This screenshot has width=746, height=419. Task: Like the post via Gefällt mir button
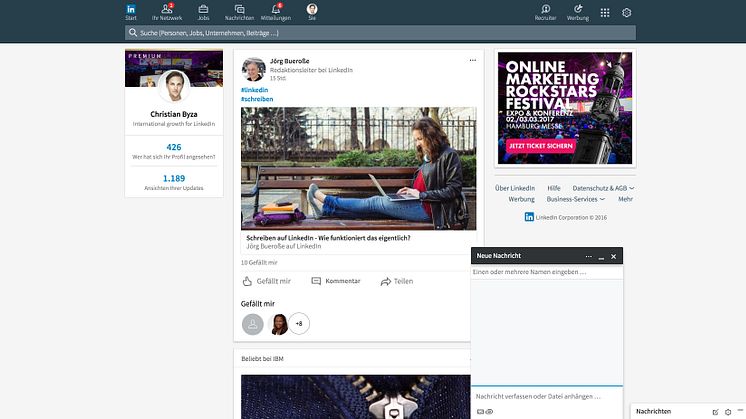[x=266, y=281]
